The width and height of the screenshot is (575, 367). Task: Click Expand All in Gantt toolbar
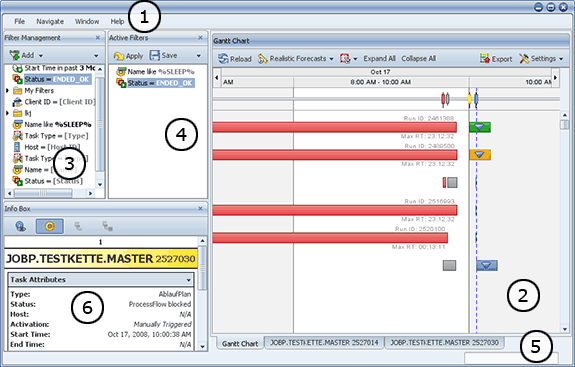click(379, 59)
